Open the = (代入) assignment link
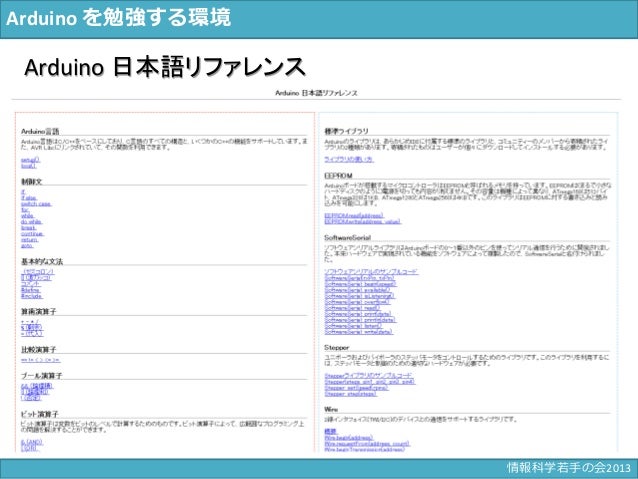The height and width of the screenshot is (479, 638). click(x=32, y=333)
